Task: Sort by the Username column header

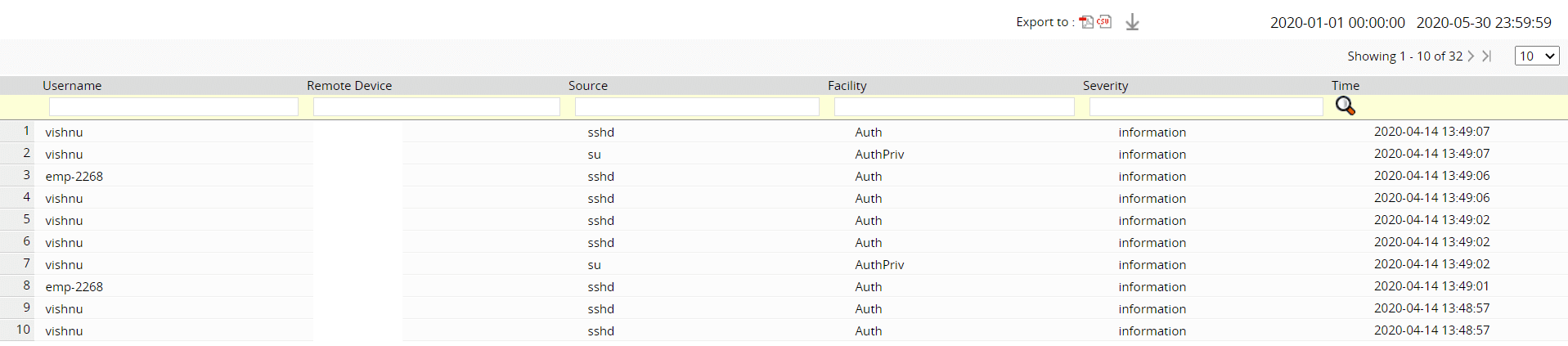Action: 72,86
